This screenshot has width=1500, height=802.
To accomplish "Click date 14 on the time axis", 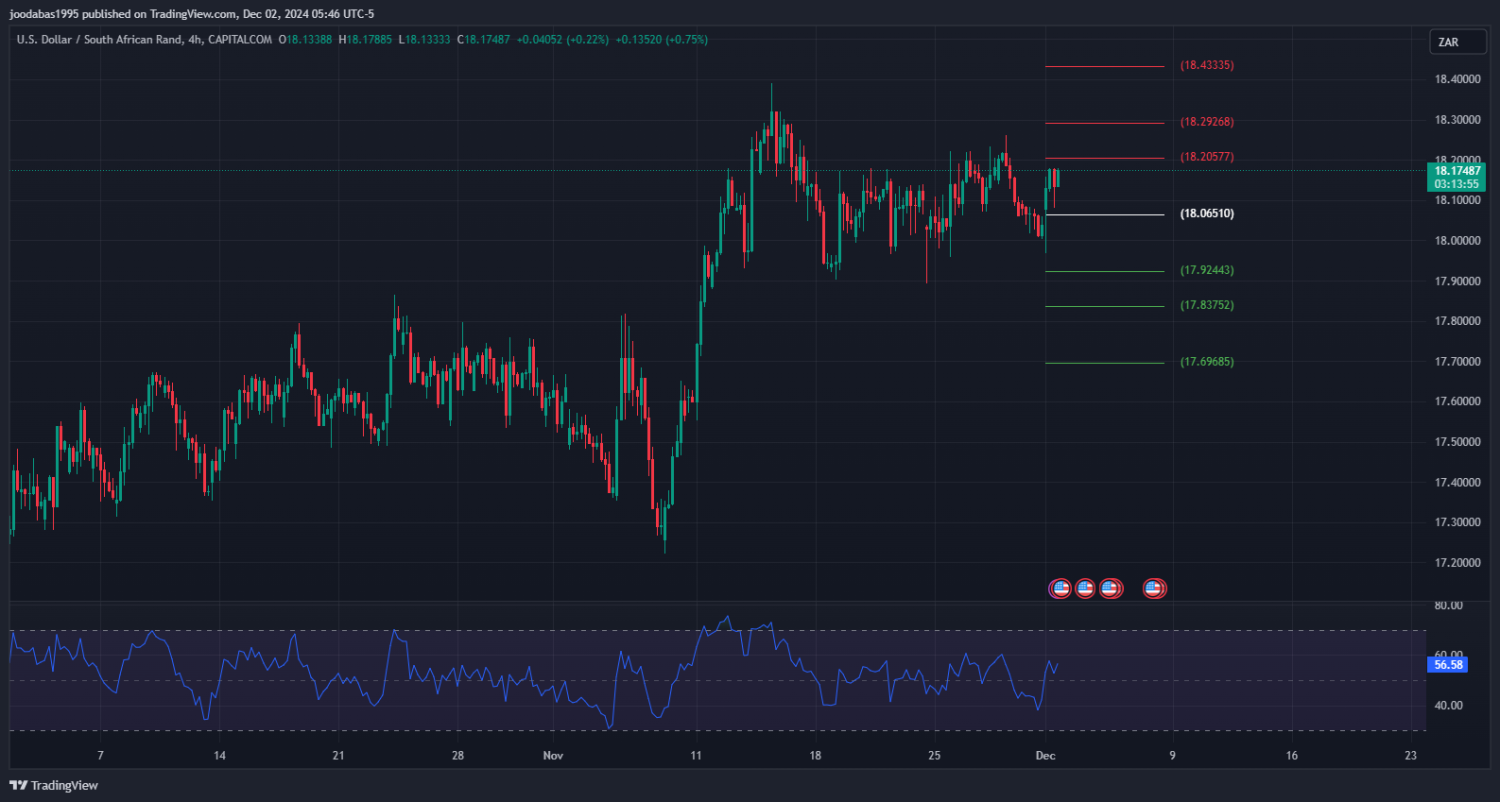I will (x=219, y=756).
